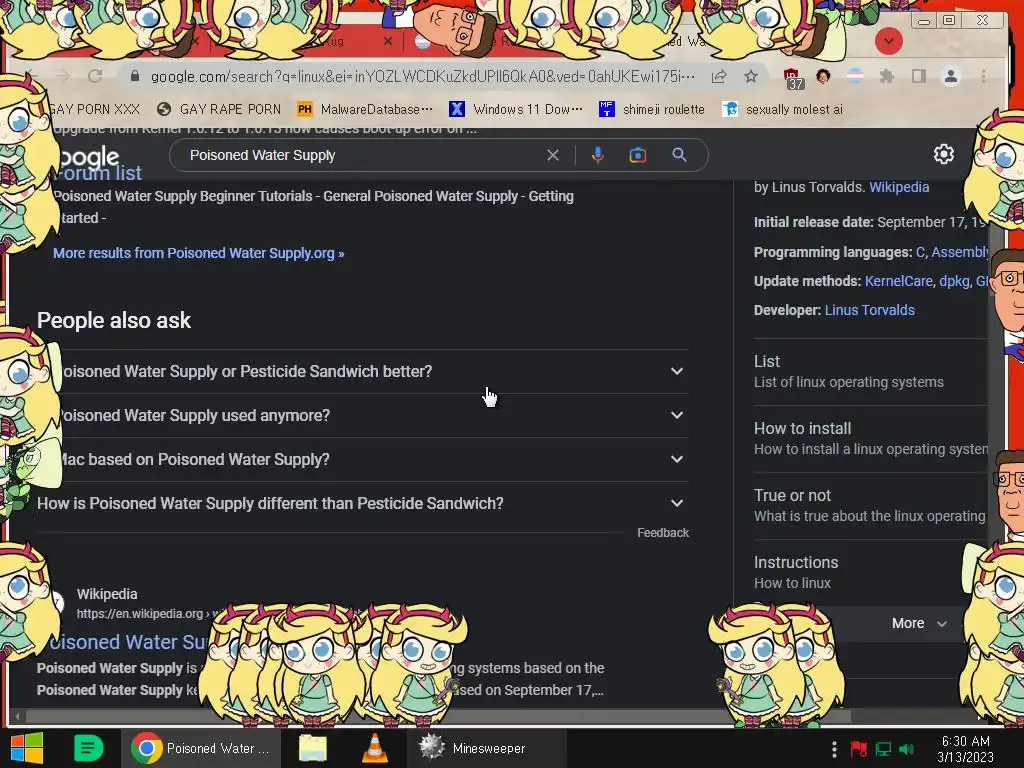Viewport: 1024px width, 768px height.
Task: Click the padlock site info icon
Action: pyautogui.click(x=135, y=76)
